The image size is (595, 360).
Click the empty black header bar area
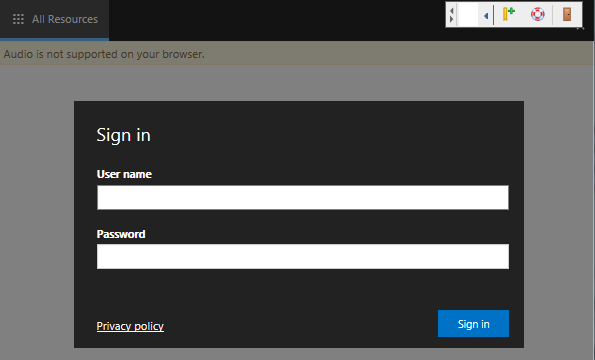(x=277, y=20)
